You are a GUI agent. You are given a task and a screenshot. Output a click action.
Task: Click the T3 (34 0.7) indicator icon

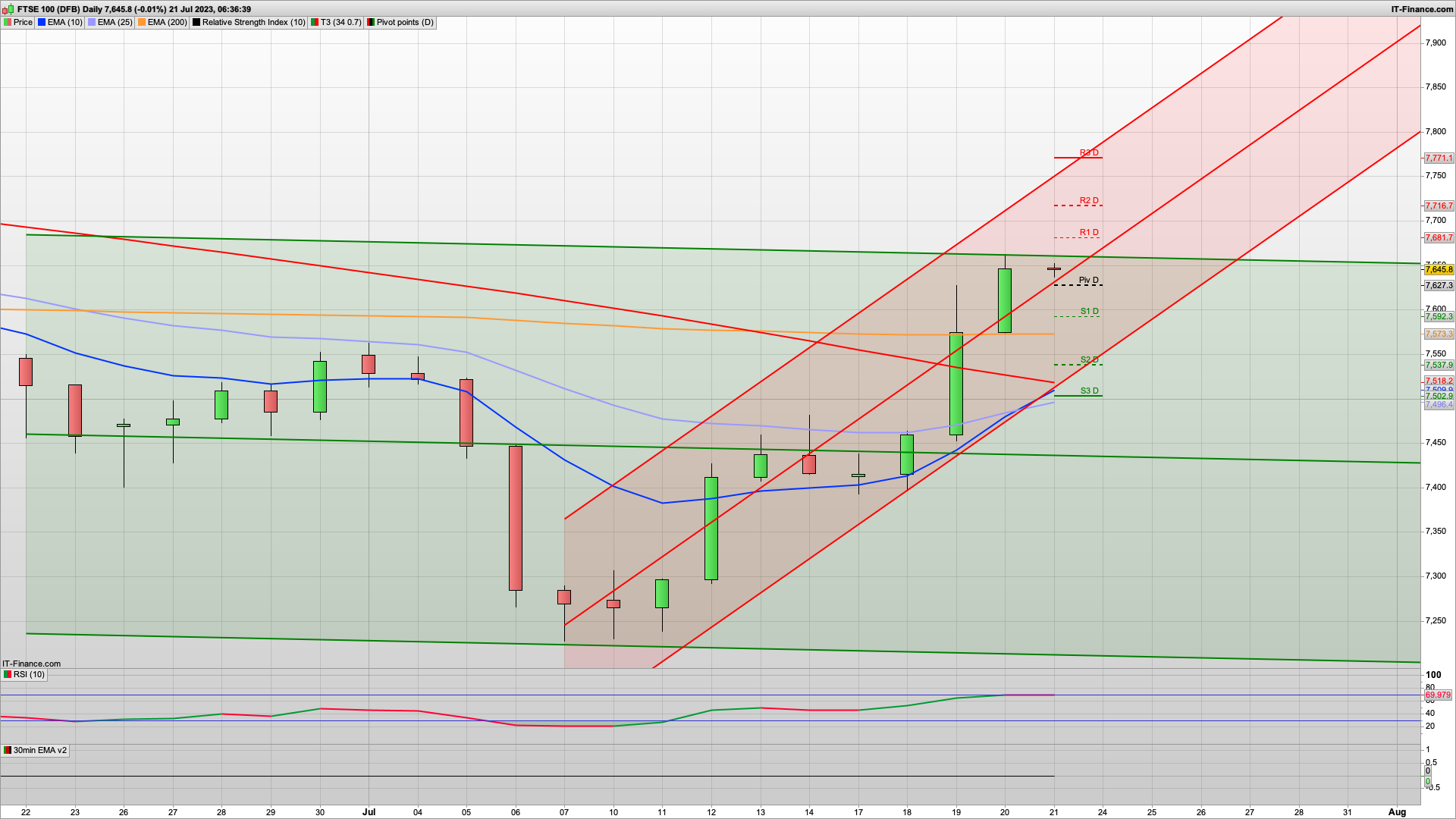315,22
